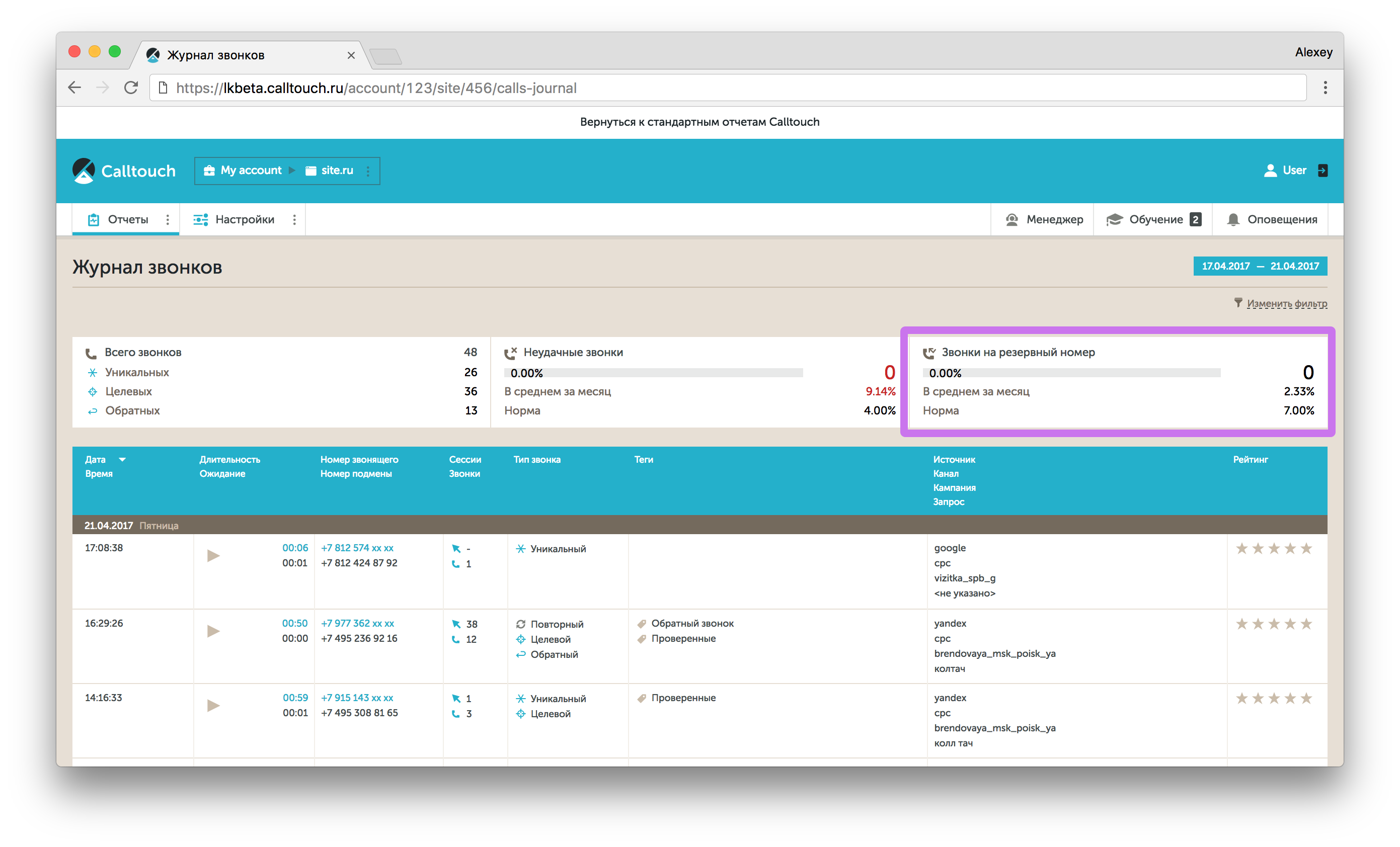
Task: Rate the 17:08:38 call five stars
Action: (x=1306, y=548)
